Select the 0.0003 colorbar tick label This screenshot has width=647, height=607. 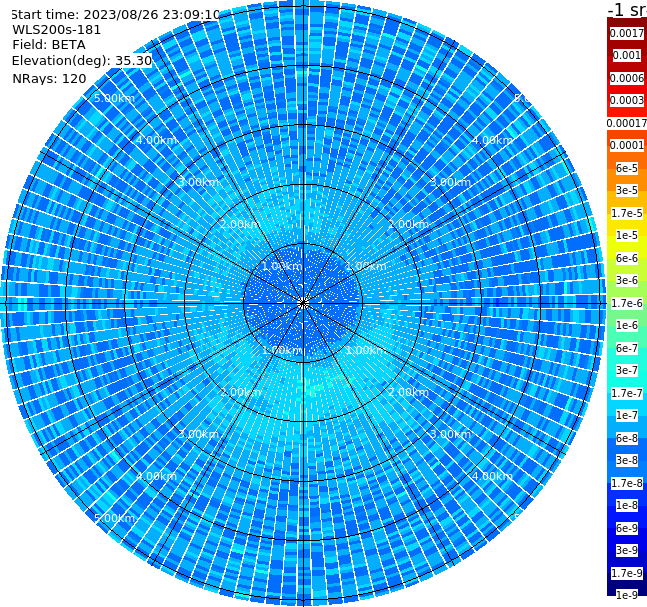pyautogui.click(x=627, y=100)
